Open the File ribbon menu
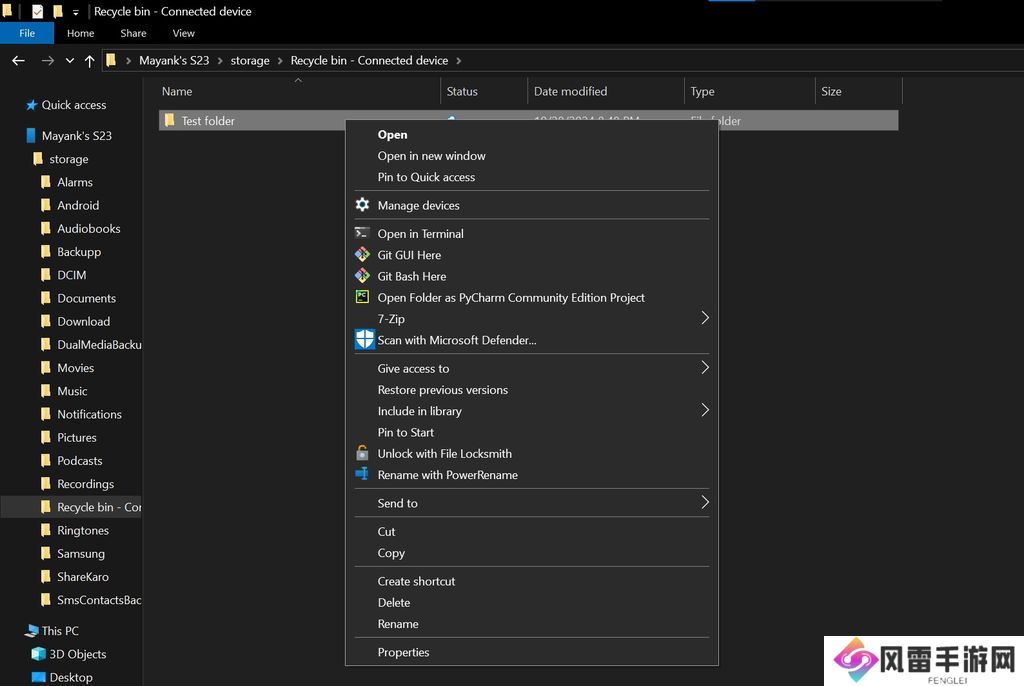1024x686 pixels. 27,33
